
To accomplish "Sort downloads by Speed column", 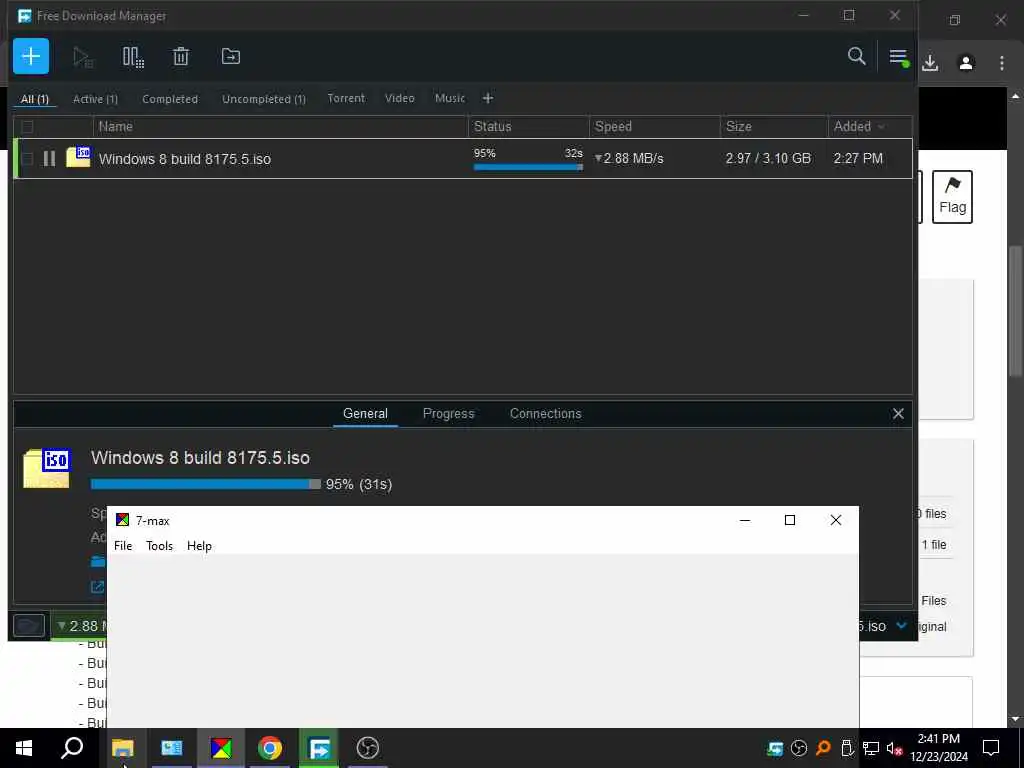I will [x=654, y=127].
